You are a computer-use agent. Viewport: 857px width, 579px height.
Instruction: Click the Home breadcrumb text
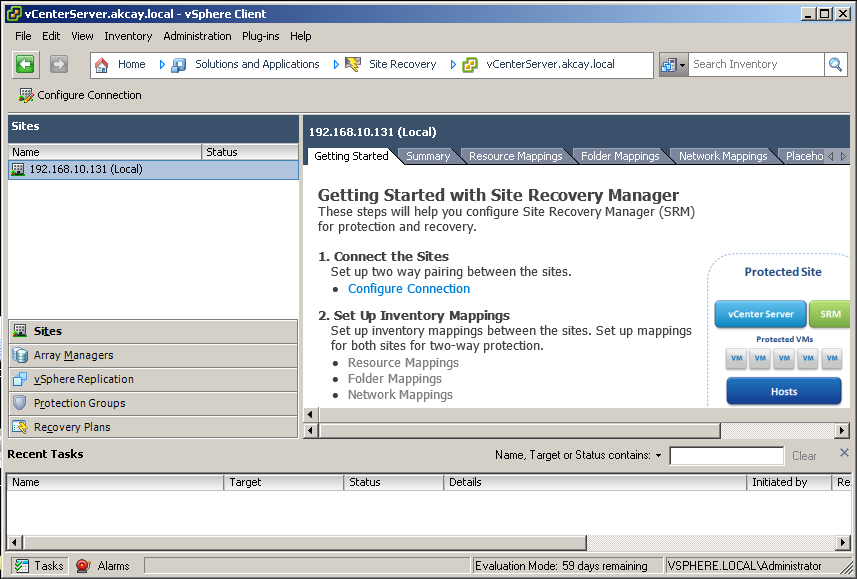click(132, 65)
